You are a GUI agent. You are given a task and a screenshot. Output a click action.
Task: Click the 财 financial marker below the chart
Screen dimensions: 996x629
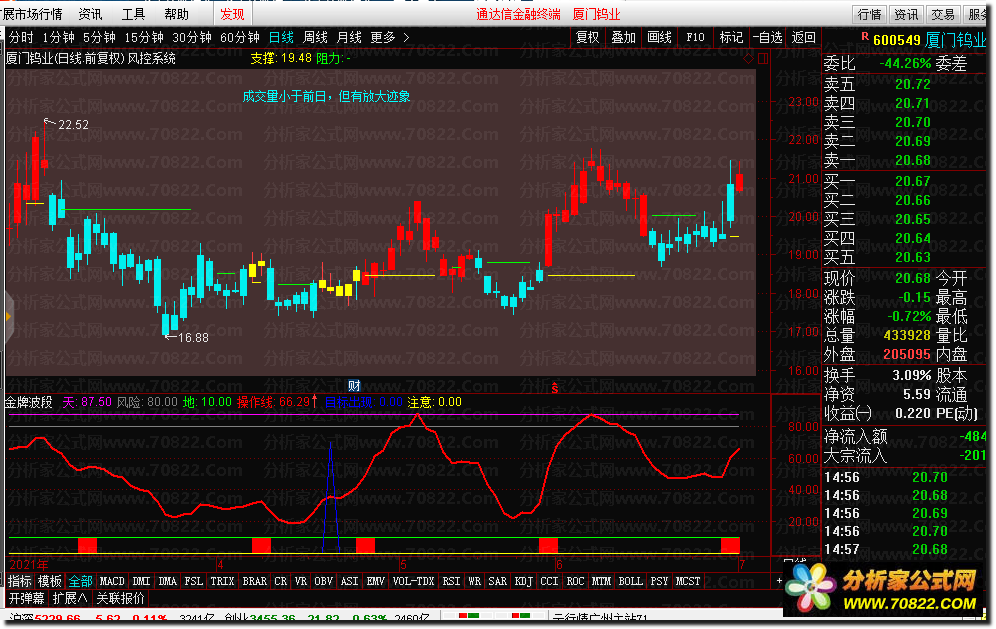354,386
